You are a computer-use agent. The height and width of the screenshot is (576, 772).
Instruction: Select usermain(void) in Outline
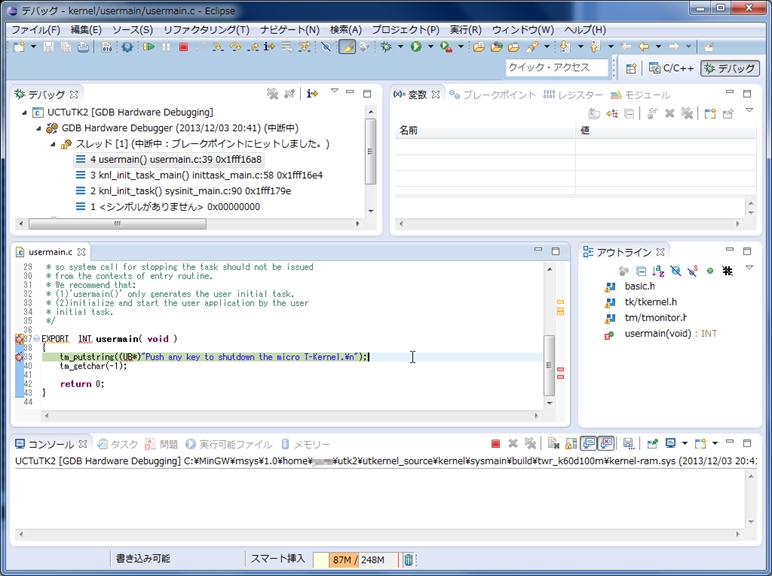661,334
